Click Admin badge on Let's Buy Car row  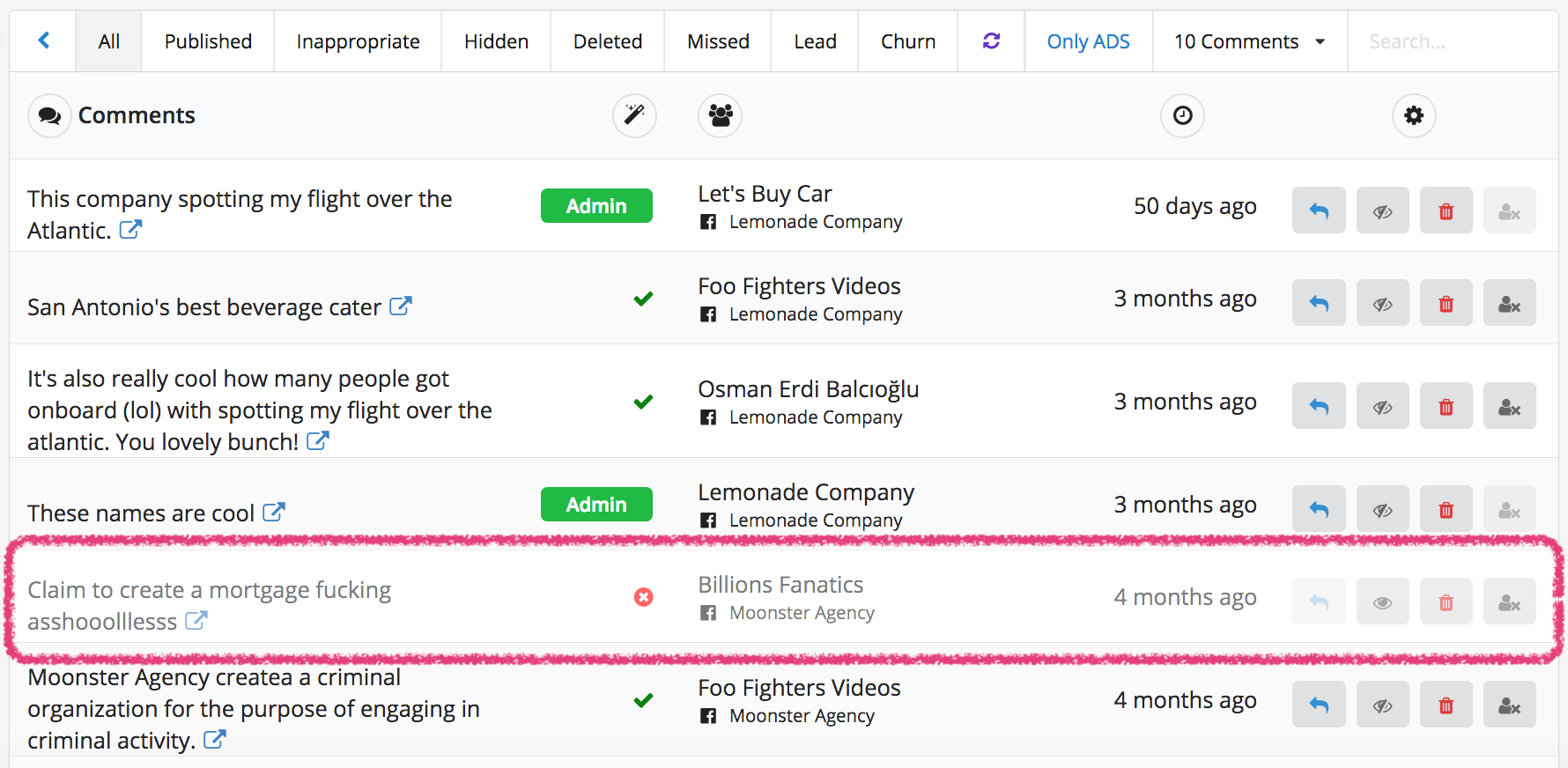coord(596,206)
